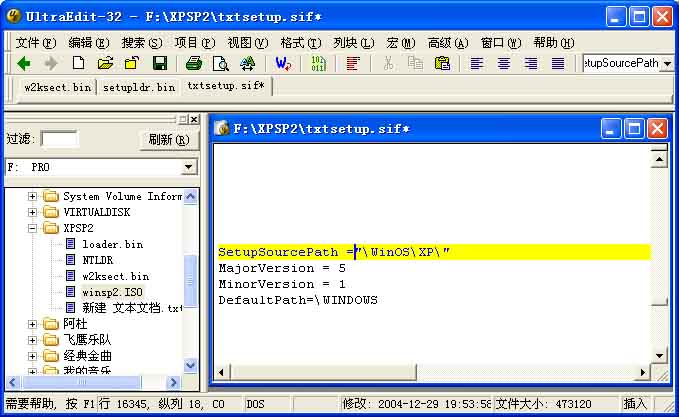Click the Cut scissors icon

[388, 64]
